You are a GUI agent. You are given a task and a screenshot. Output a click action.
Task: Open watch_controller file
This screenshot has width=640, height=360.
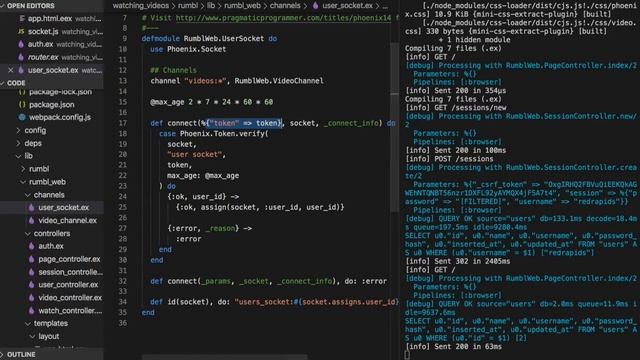pos(70,311)
